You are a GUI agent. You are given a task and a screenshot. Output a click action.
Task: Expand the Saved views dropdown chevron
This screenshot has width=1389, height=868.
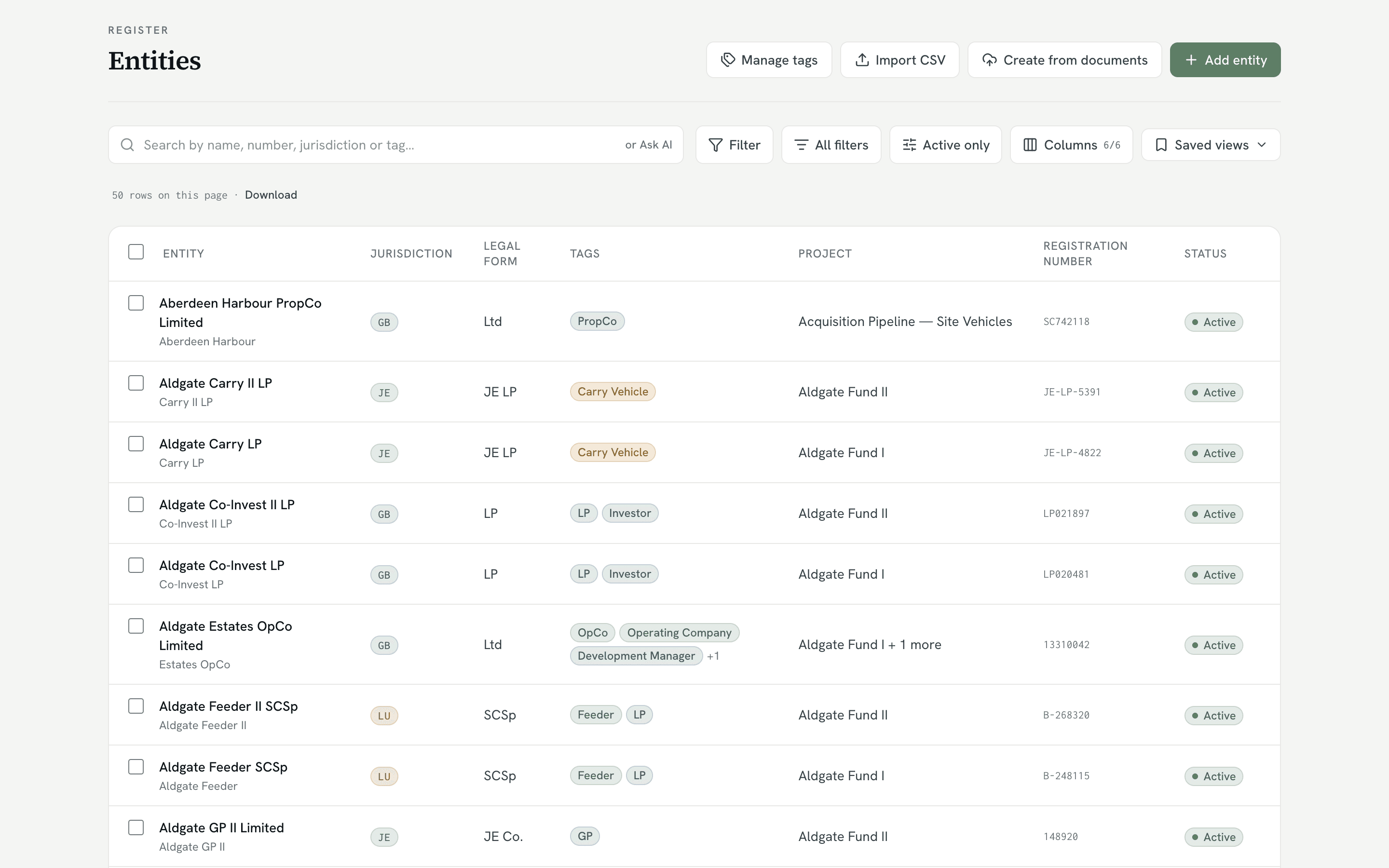tap(1262, 145)
